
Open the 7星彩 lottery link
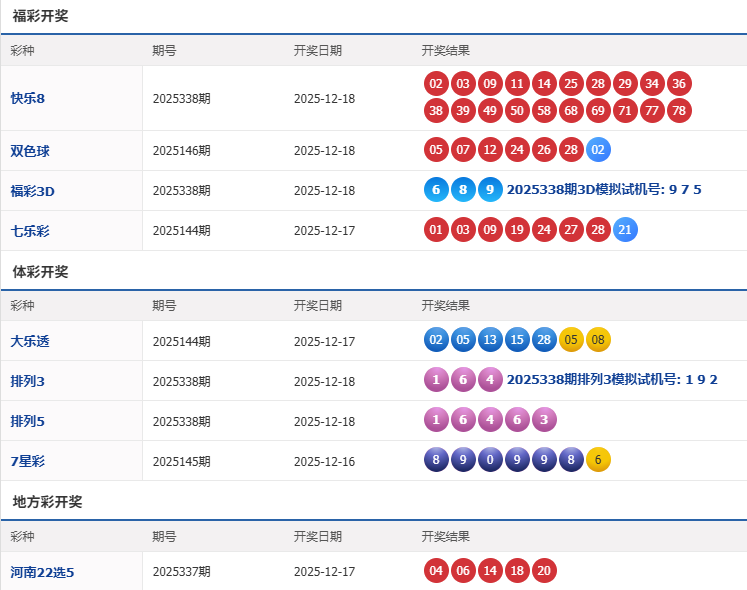[x=27, y=461]
